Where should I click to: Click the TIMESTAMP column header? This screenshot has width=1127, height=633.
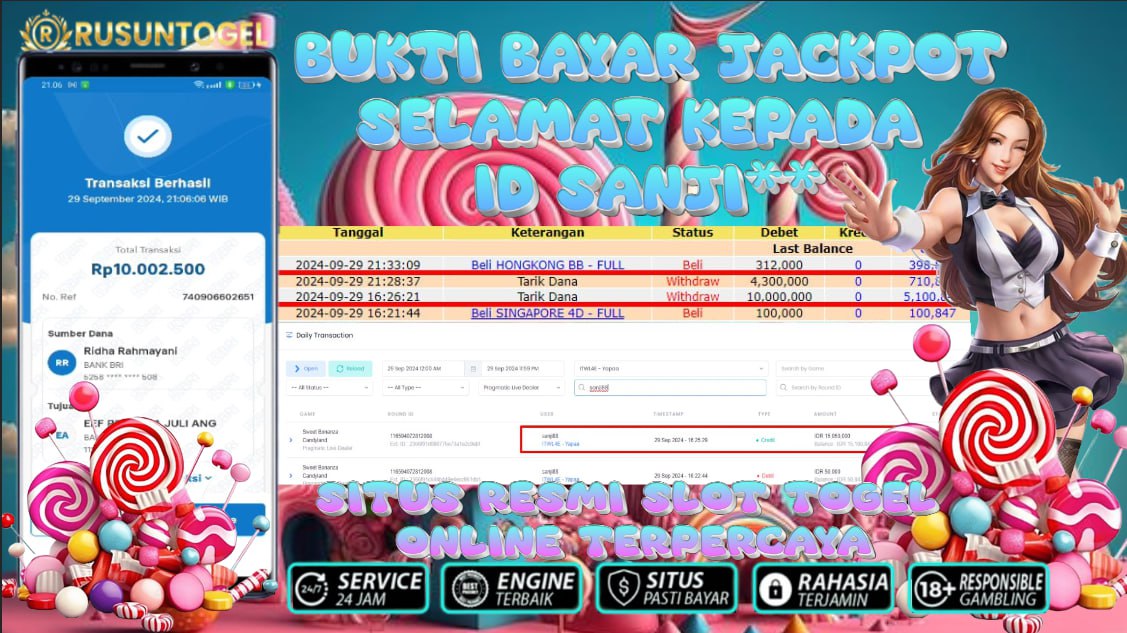point(668,414)
